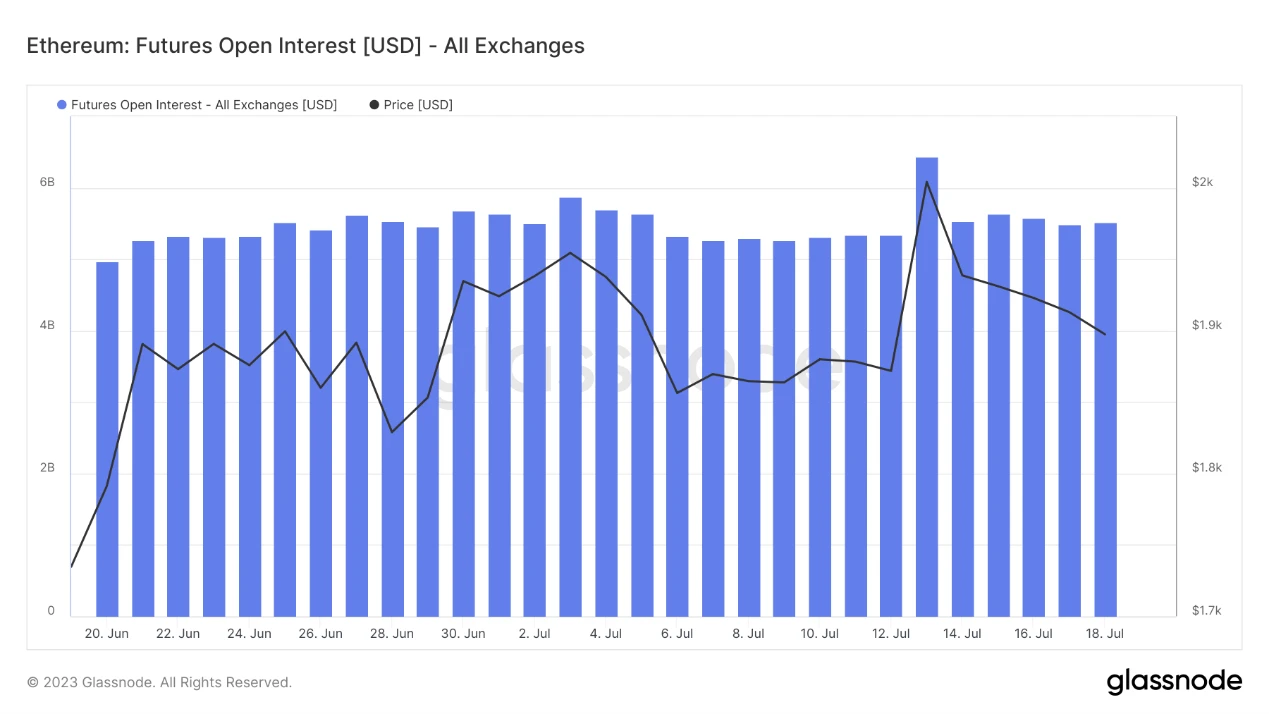Click the 4. Jul date label
The image size is (1274, 715).
pos(606,634)
